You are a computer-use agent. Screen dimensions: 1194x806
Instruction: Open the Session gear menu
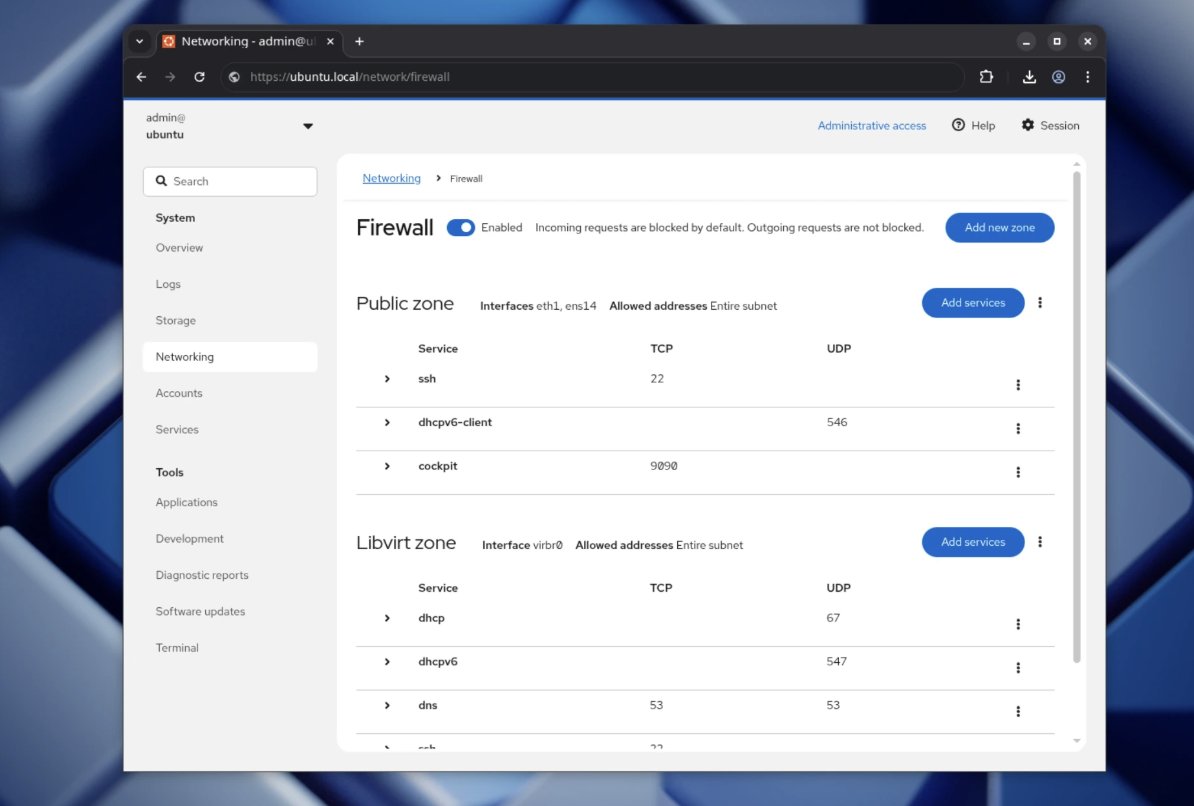1028,125
